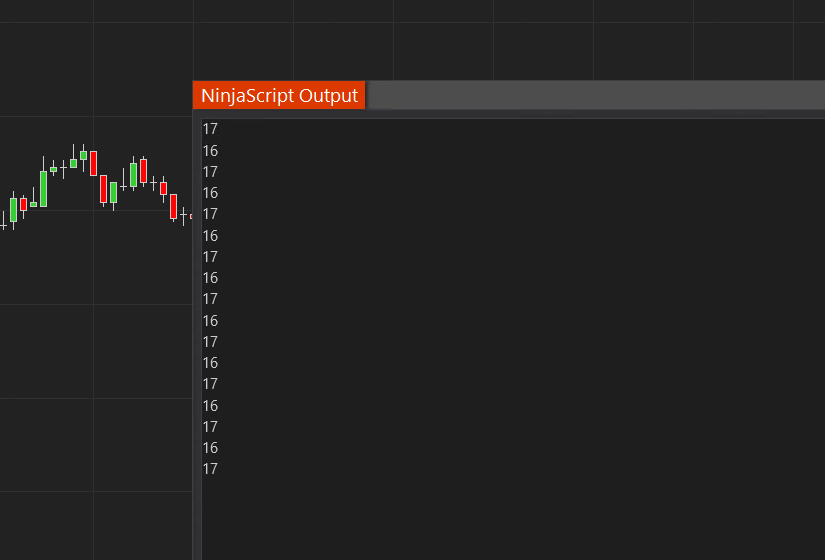Click empty output area below last line
825x560 pixels.
(x=500, y=515)
